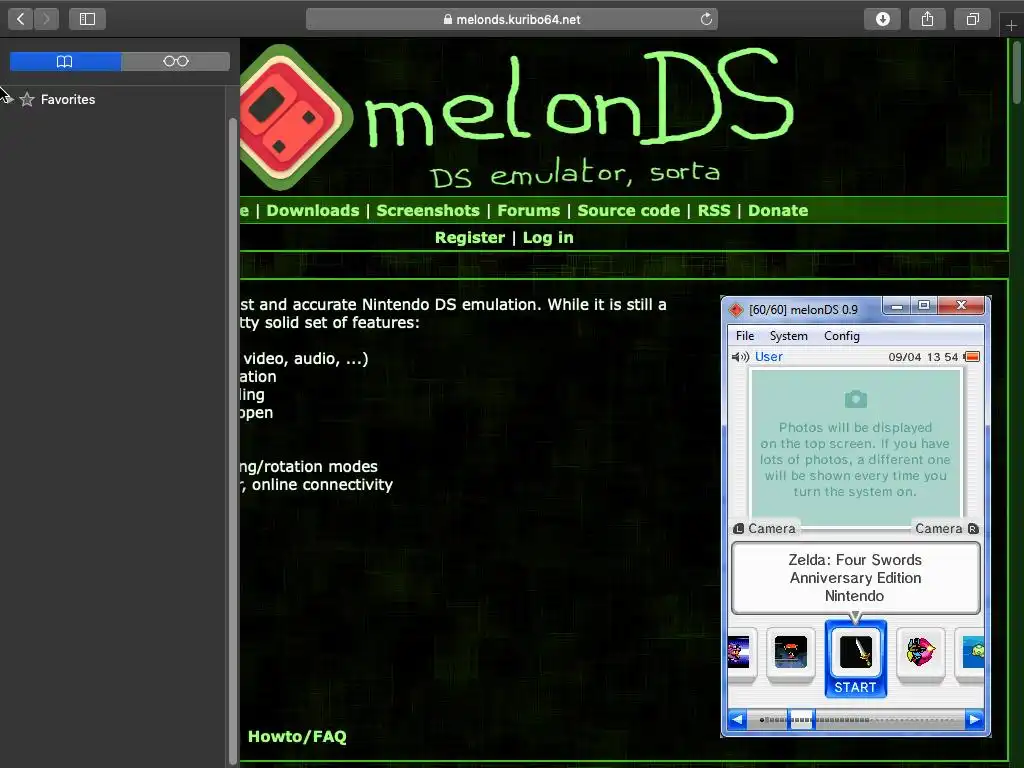Screen dimensions: 1024x768
Task: Open the Howto/FAQ link
Action: 297,737
